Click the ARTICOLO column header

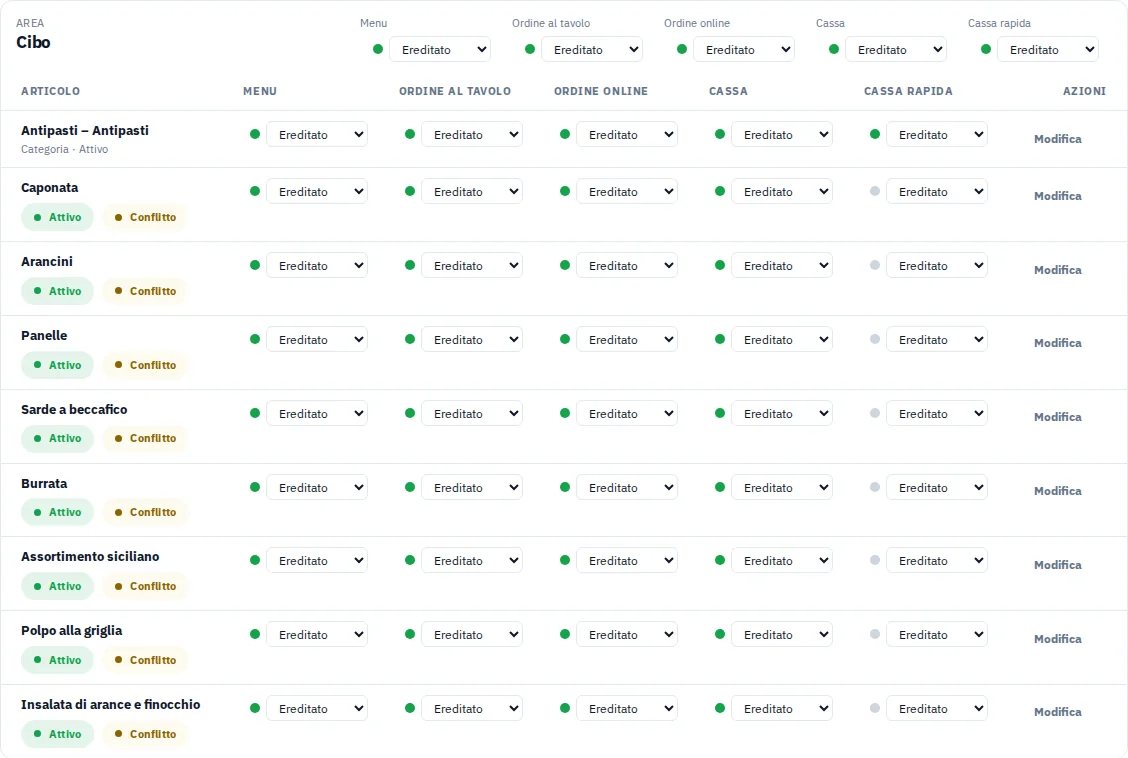click(50, 91)
